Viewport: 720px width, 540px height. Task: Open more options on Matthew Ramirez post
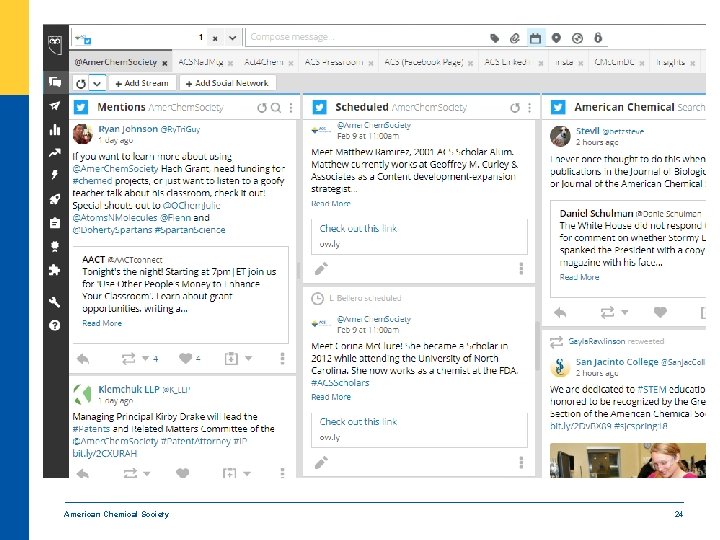coord(521,268)
